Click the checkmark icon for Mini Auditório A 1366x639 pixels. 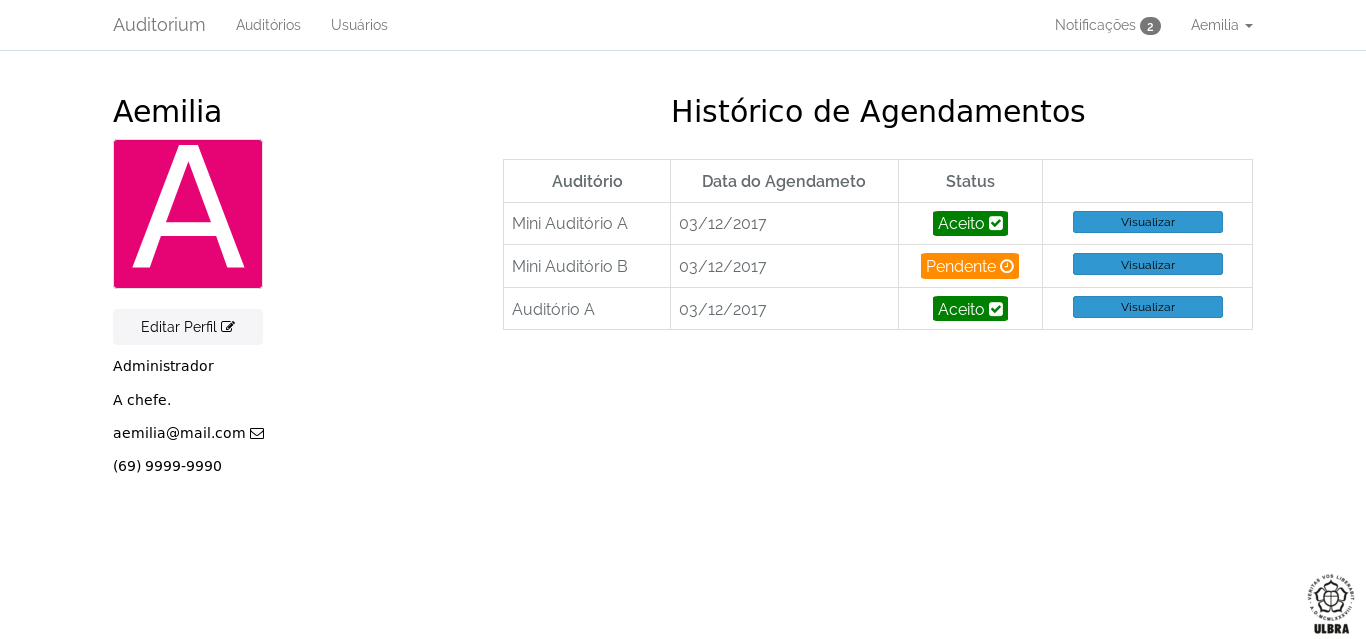click(996, 223)
